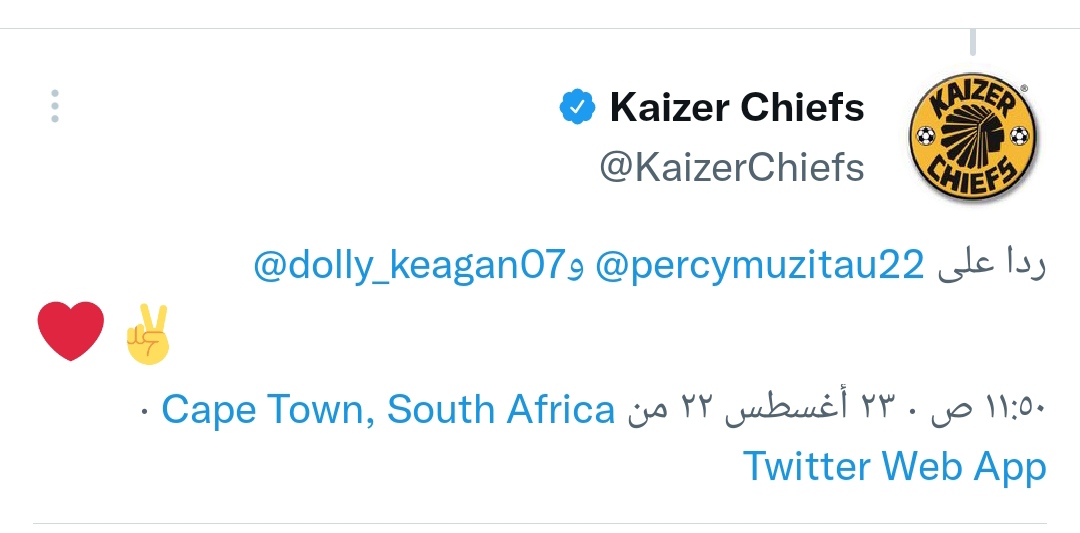Click the ٢٣ أغسطس ٢٢ tweet date
Viewport: 1080px width, 533px height.
coord(788,410)
